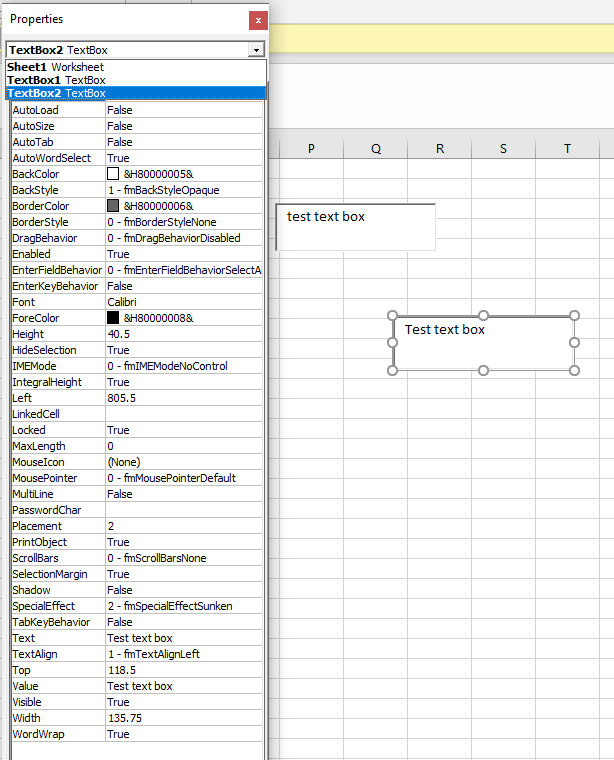This screenshot has width=614, height=760.
Task: Click the BackColor white color swatch
Action: 113,174
